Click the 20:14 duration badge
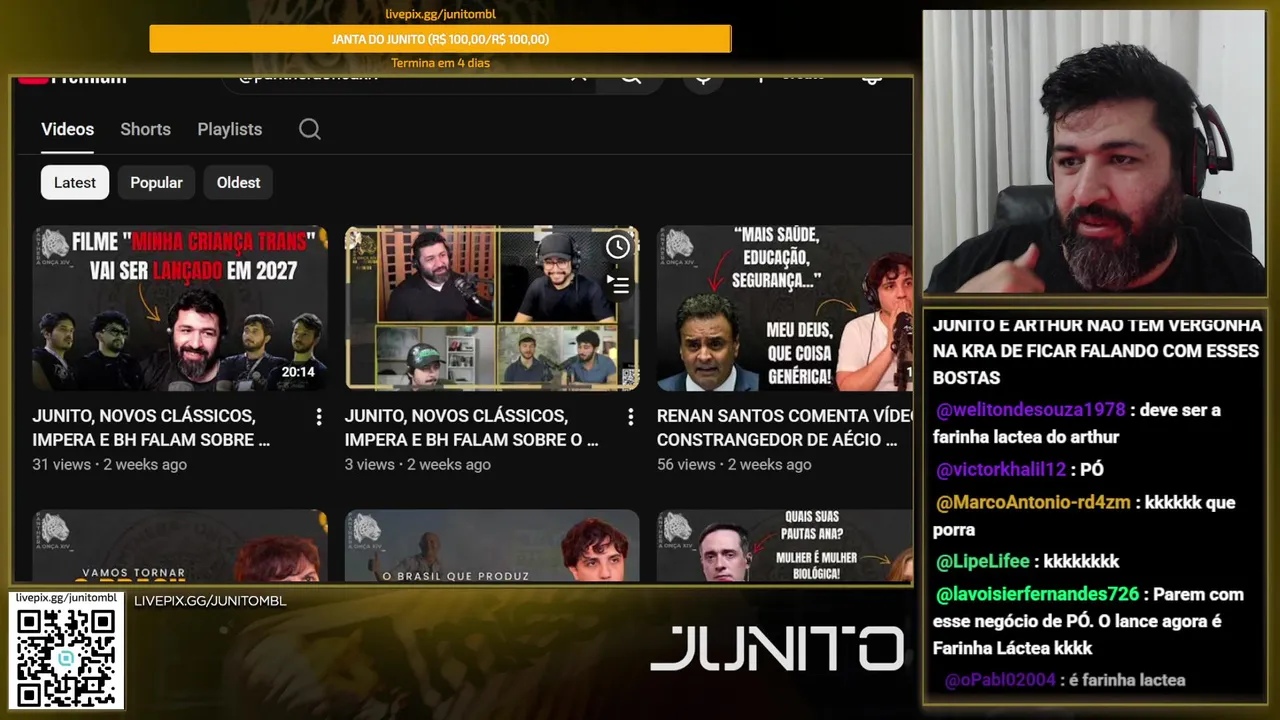 298,372
